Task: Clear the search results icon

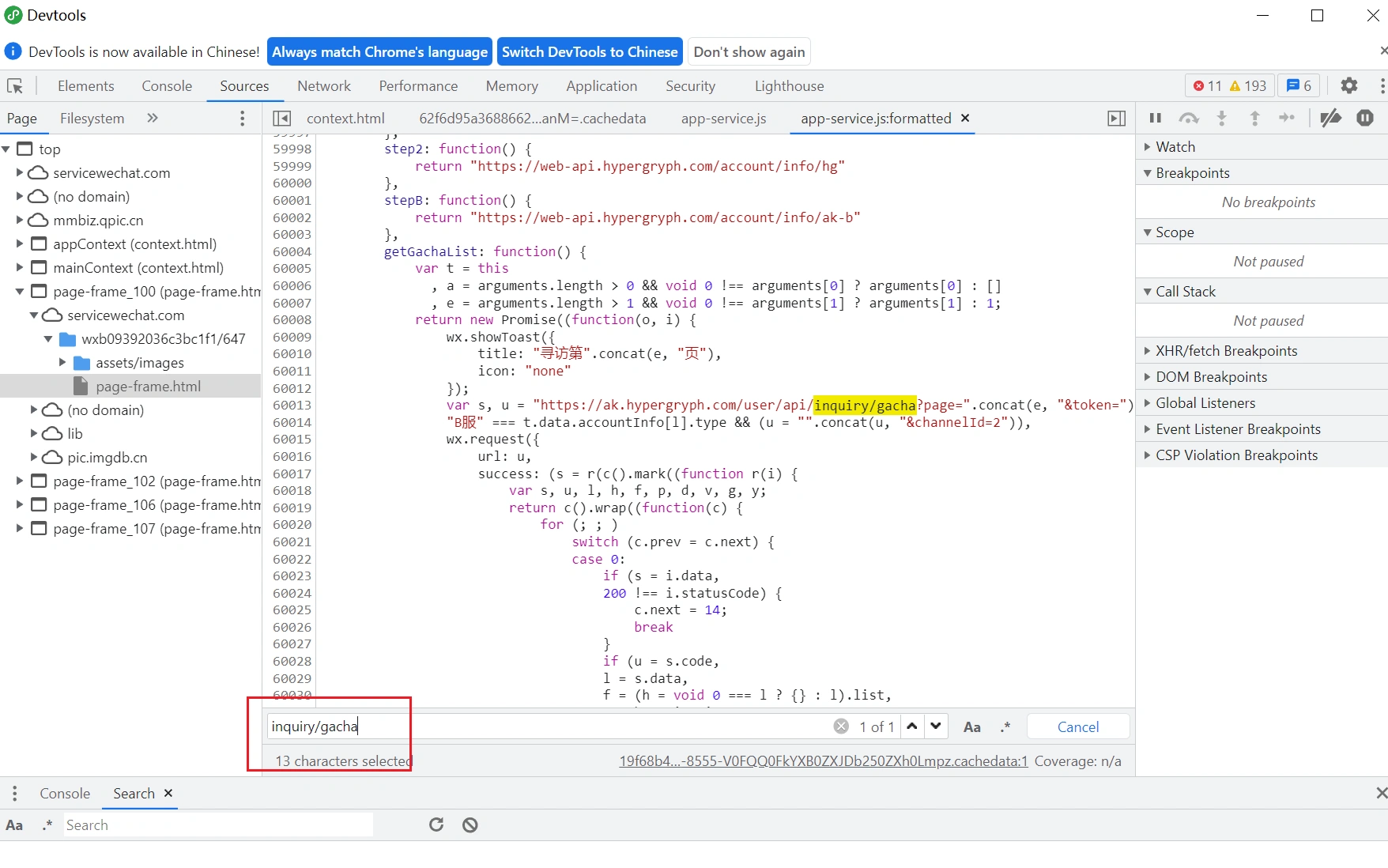Action: 470,825
